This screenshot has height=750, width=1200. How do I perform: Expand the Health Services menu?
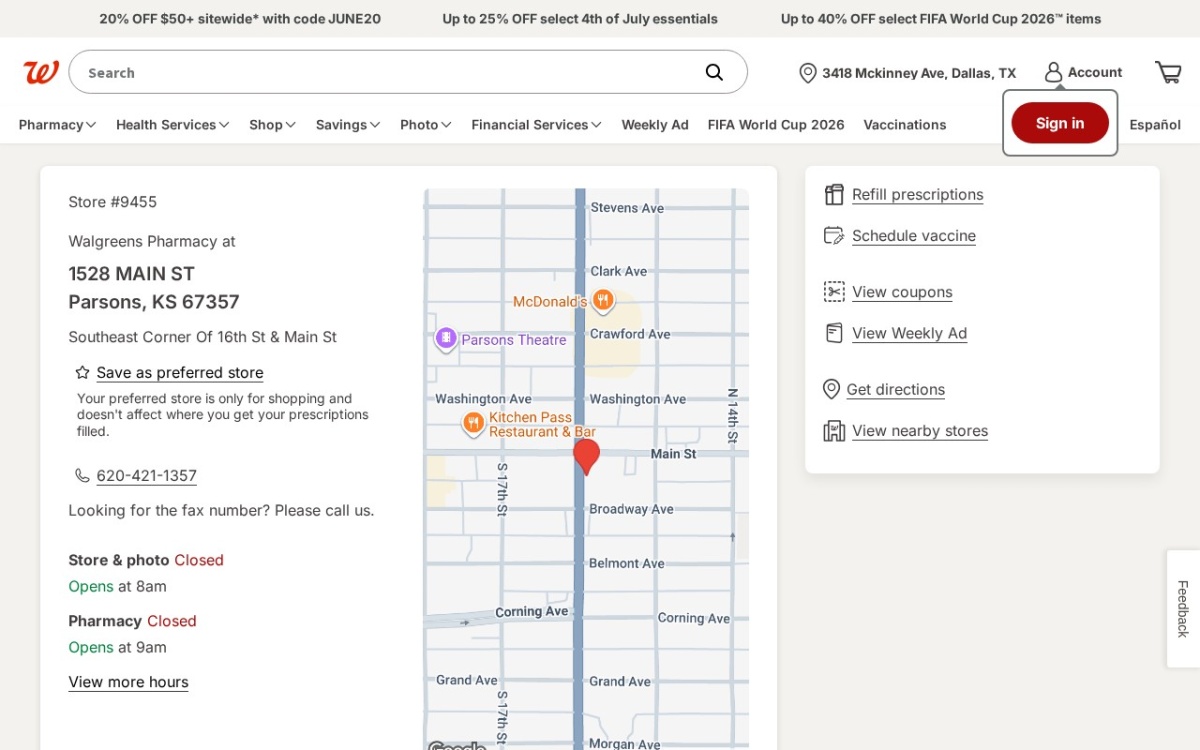172,125
